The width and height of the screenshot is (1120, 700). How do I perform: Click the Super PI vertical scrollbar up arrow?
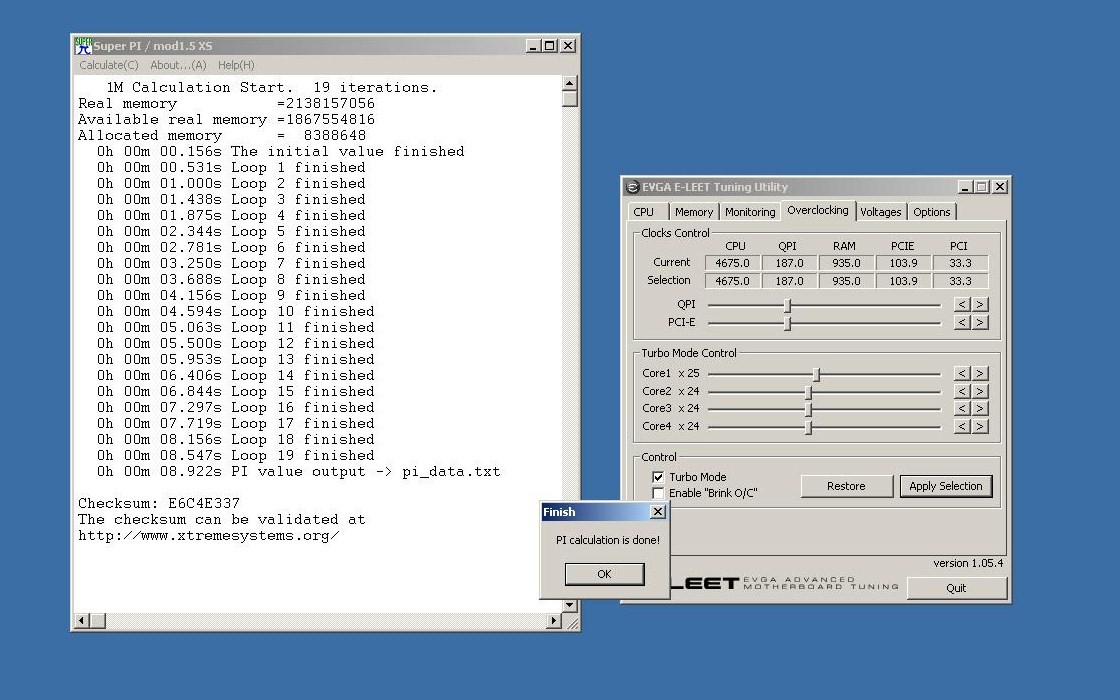(570, 84)
